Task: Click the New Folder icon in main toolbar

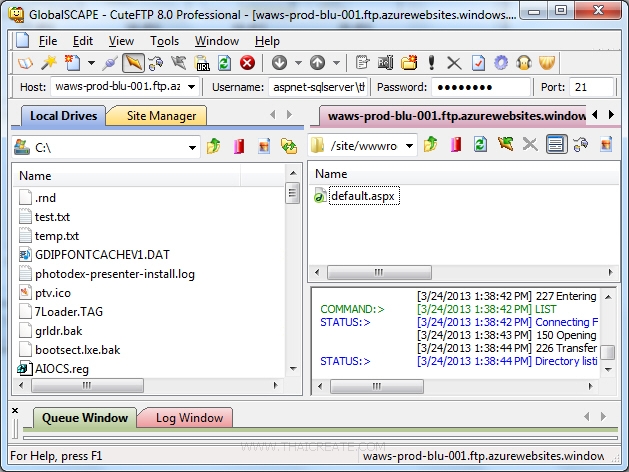Action: [409, 63]
